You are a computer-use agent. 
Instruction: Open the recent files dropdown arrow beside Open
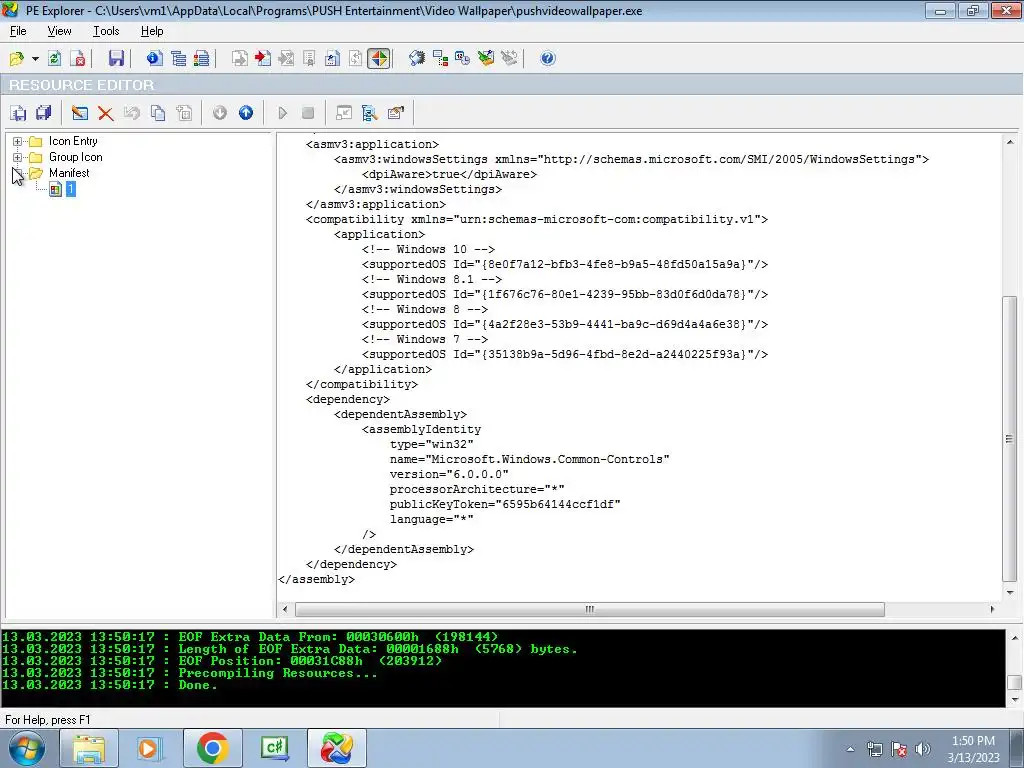click(35, 59)
